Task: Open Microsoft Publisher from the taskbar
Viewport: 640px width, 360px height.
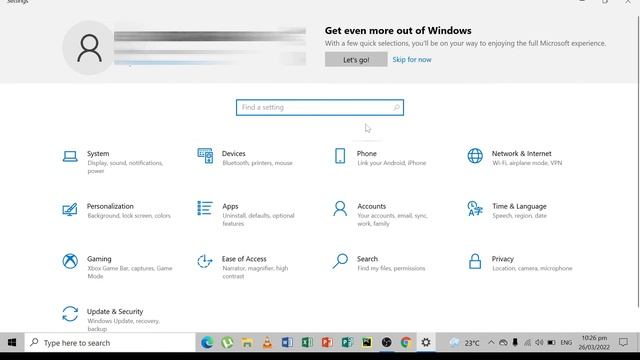Action: click(x=347, y=342)
